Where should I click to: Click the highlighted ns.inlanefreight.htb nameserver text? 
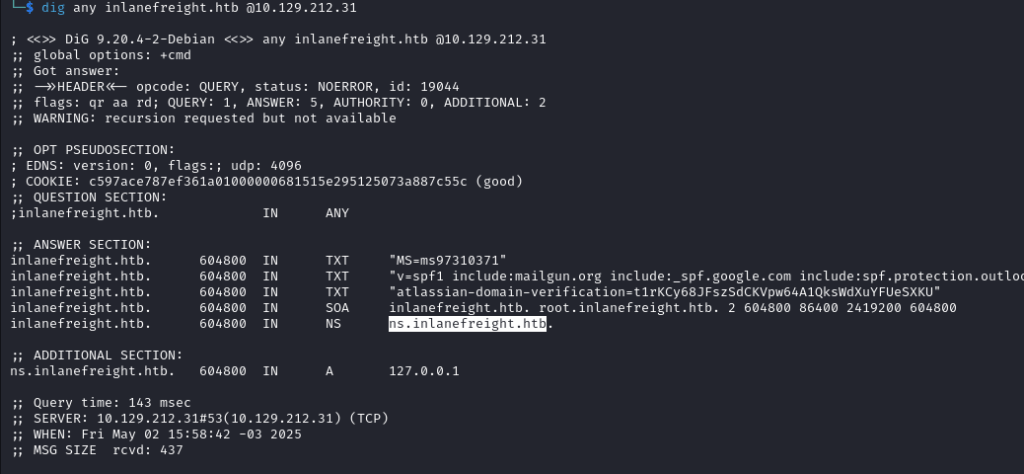point(467,324)
